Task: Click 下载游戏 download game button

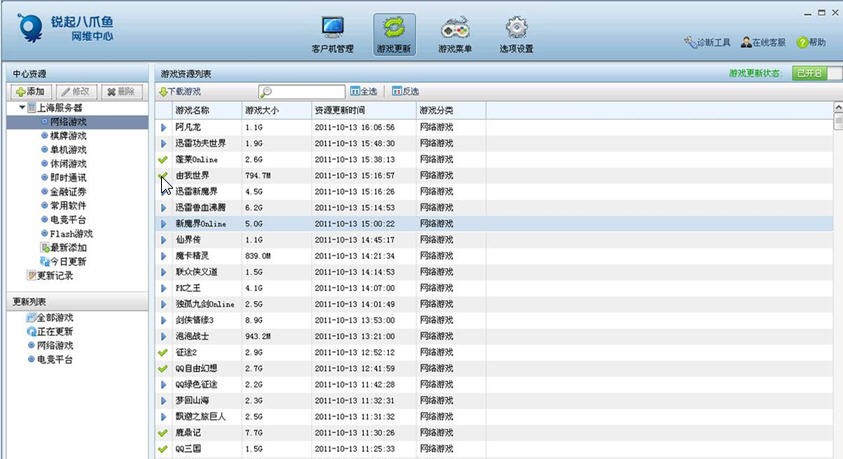Action: [180, 92]
